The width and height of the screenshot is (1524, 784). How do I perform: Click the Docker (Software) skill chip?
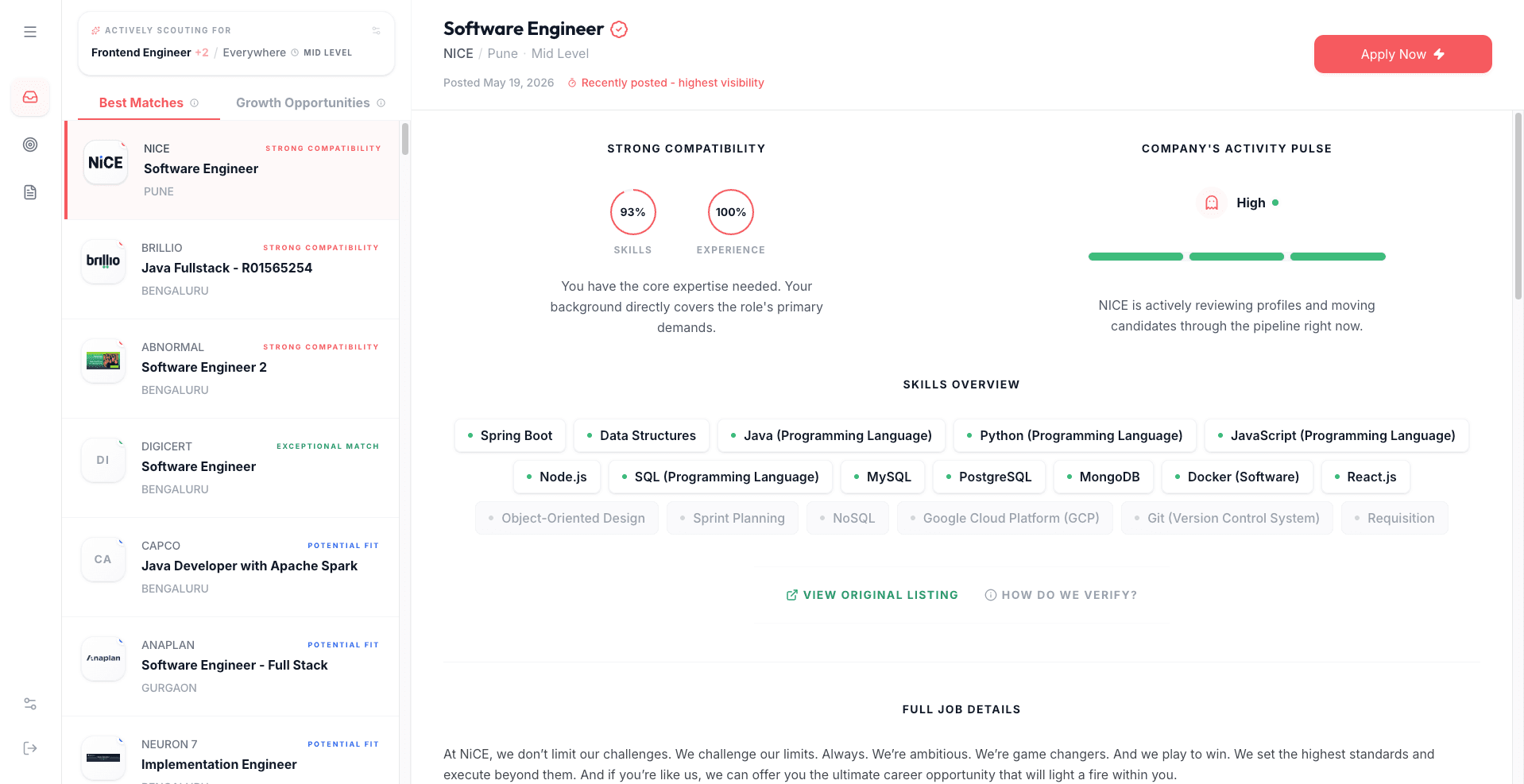click(1236, 477)
